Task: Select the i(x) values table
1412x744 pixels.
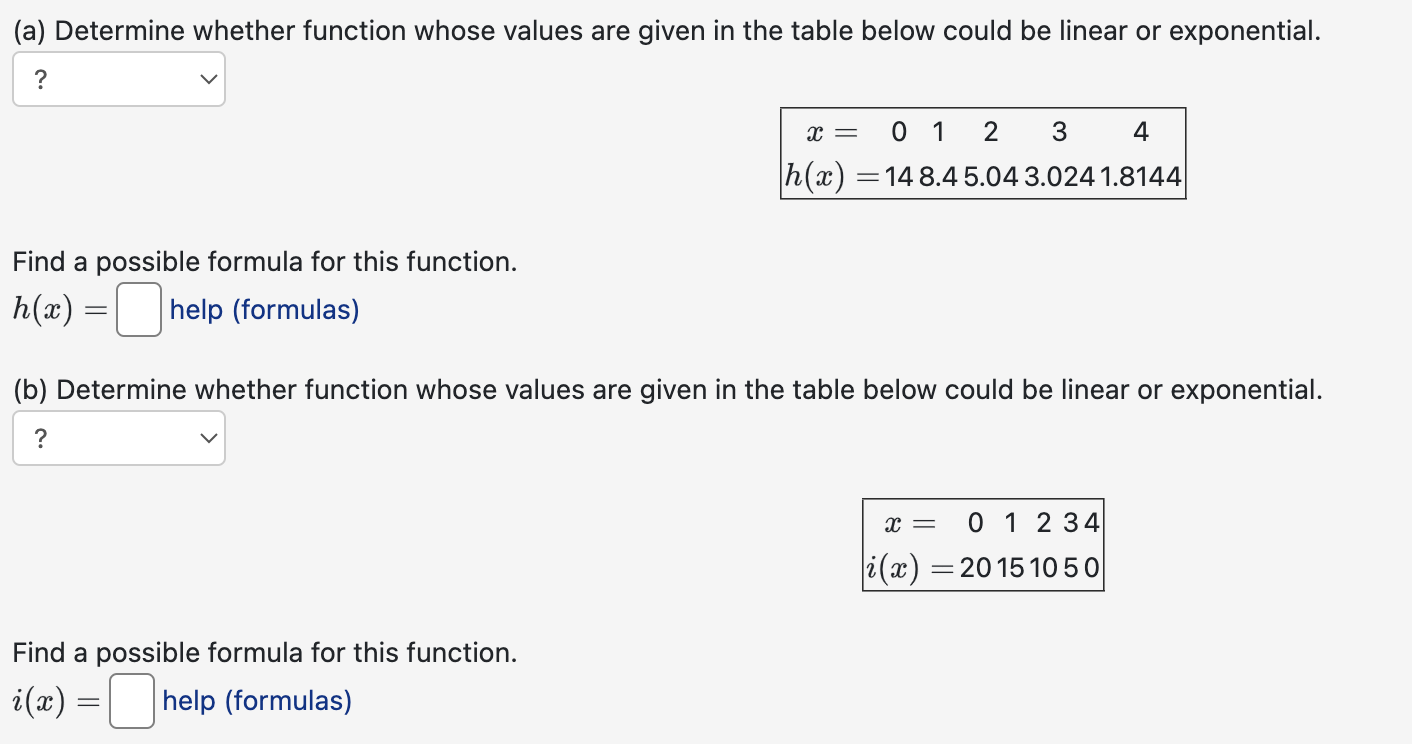Action: point(982,545)
